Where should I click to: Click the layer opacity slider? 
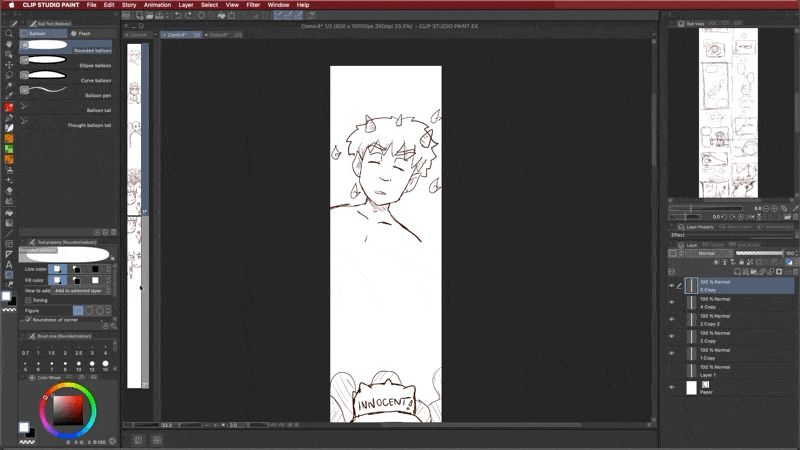click(759, 253)
